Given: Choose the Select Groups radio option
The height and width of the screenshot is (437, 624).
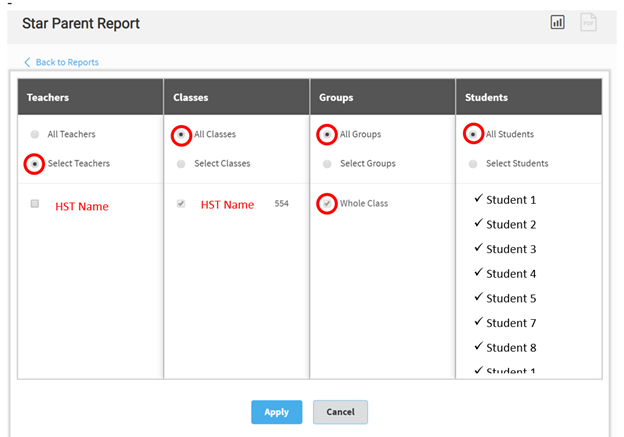Looking at the screenshot, I should pos(327,163).
